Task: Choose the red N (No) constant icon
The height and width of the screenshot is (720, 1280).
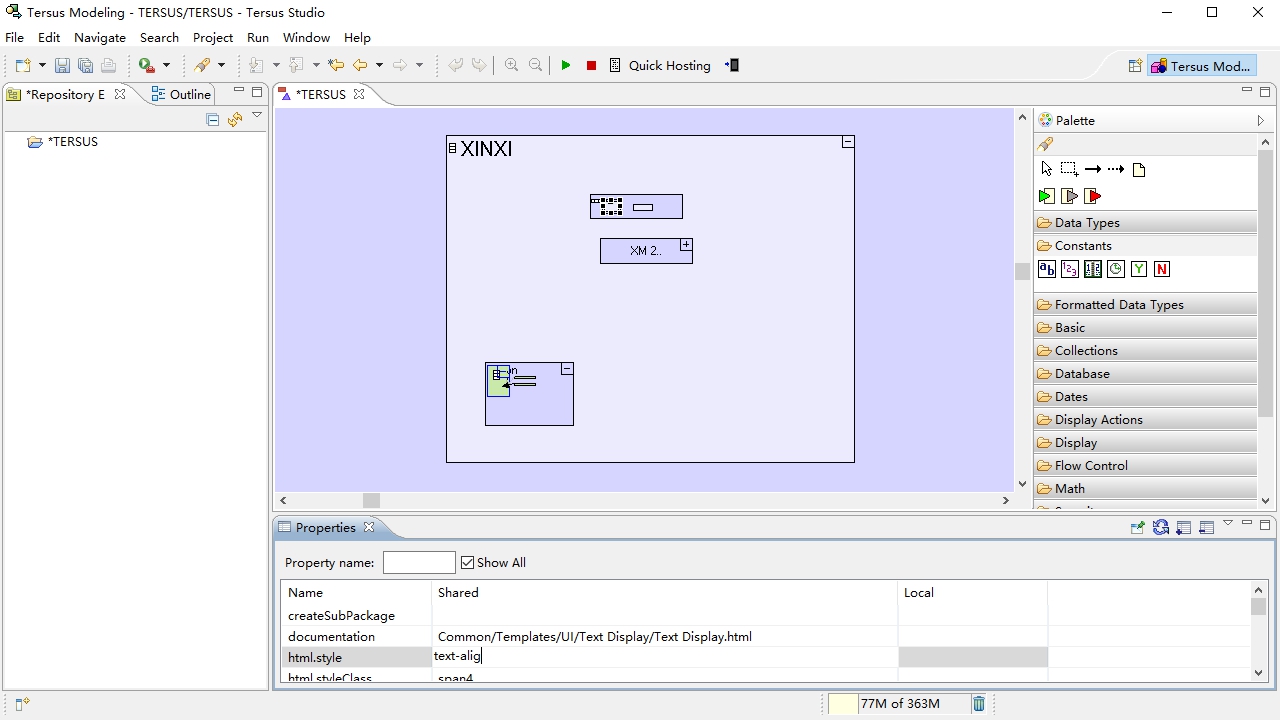Action: [x=1162, y=269]
